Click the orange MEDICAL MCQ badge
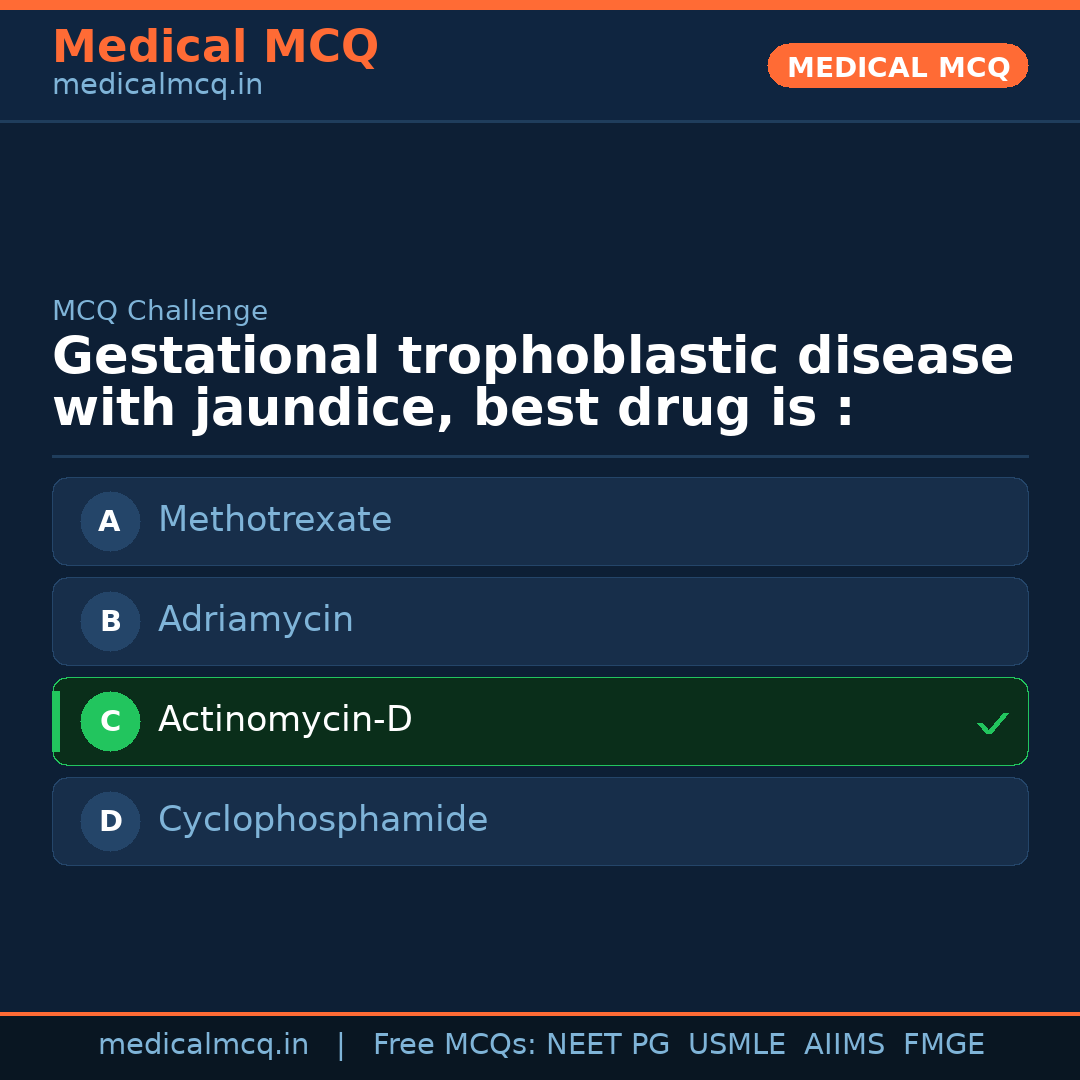The image size is (1080, 1080). click(898, 67)
